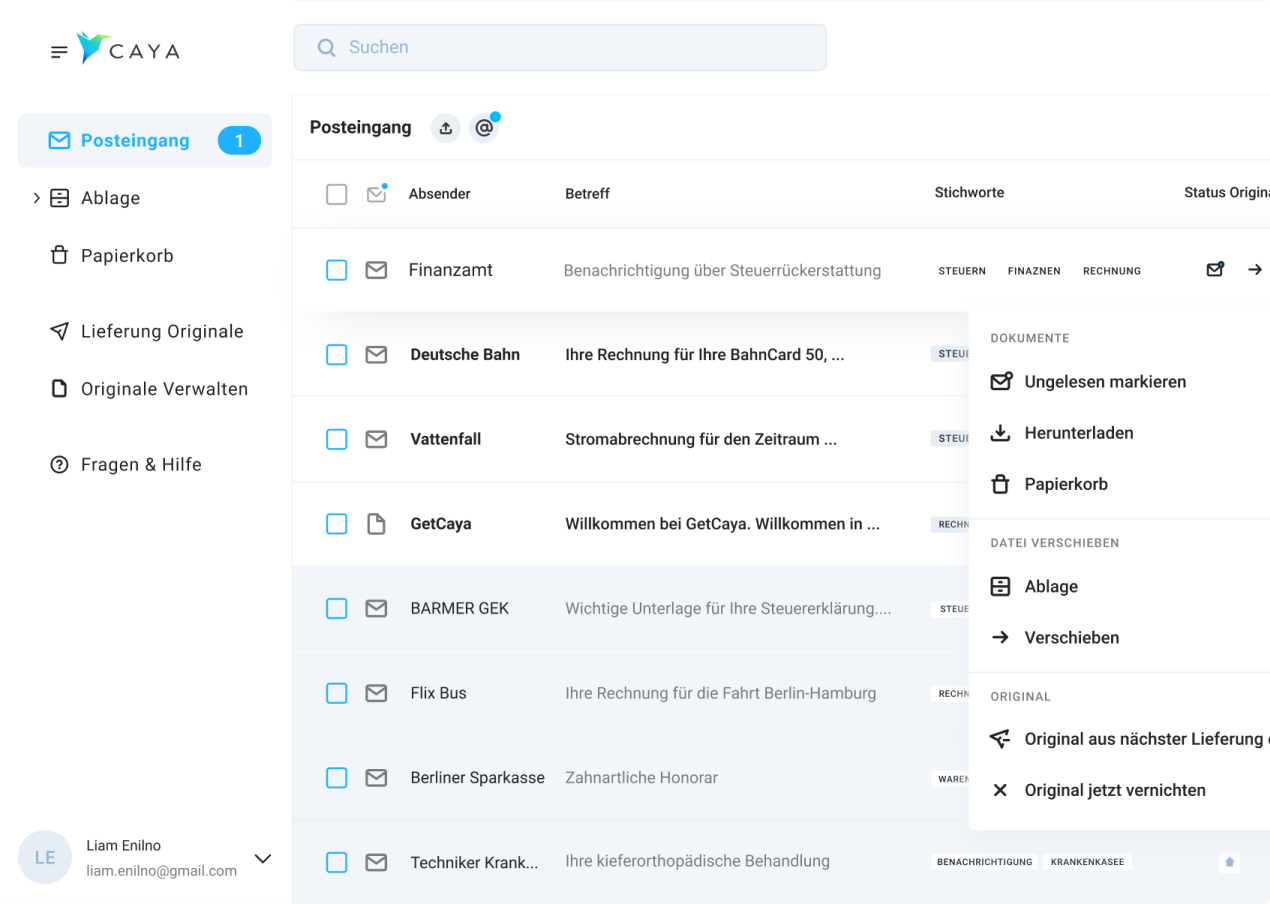Click the envelope icon in Berliner Sparkasse row
The width and height of the screenshot is (1270, 904).
click(x=376, y=777)
